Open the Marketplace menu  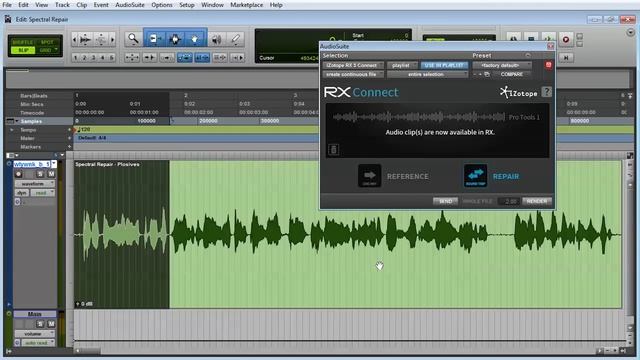(x=247, y=5)
